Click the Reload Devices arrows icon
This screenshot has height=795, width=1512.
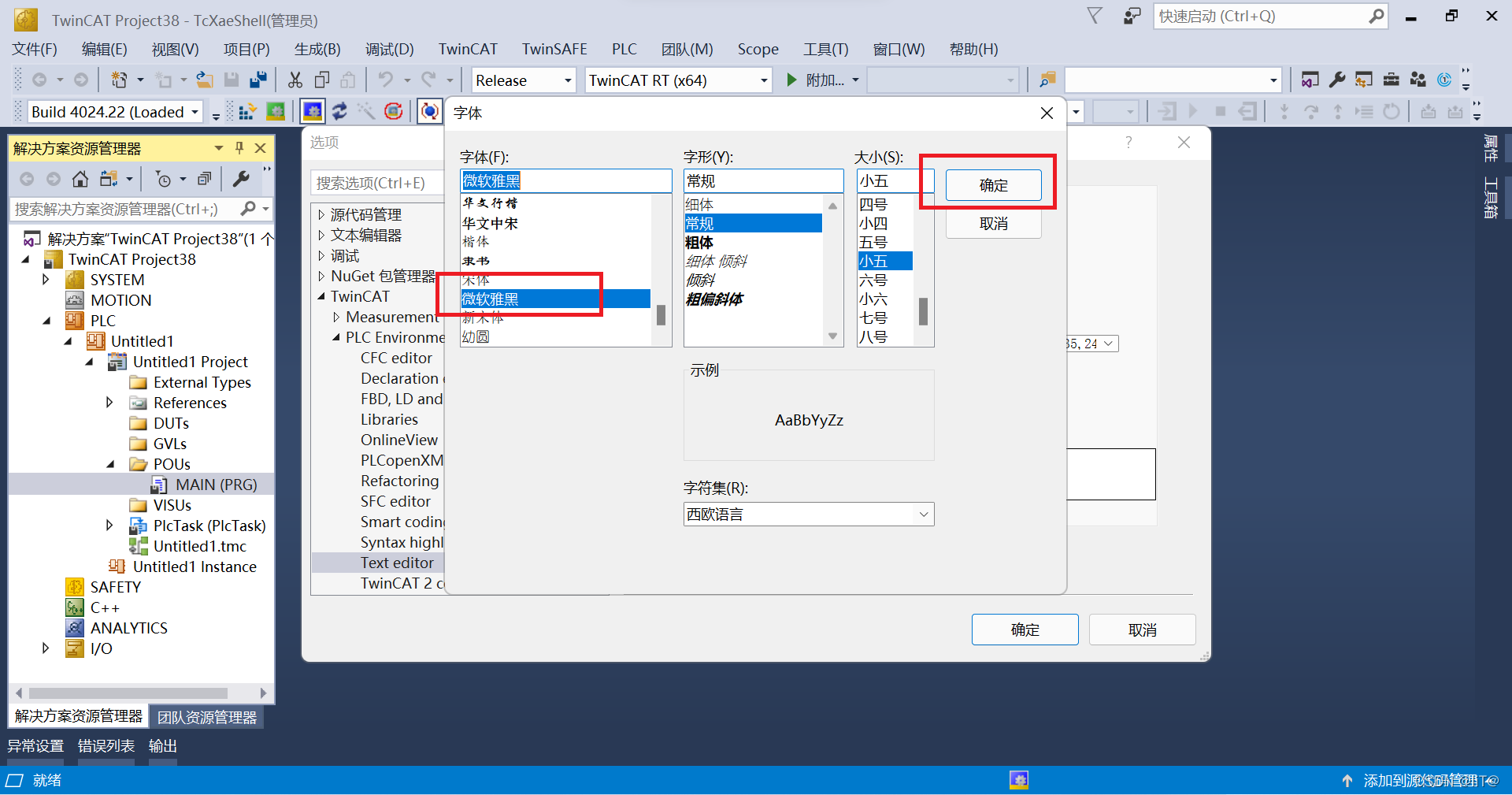click(339, 111)
